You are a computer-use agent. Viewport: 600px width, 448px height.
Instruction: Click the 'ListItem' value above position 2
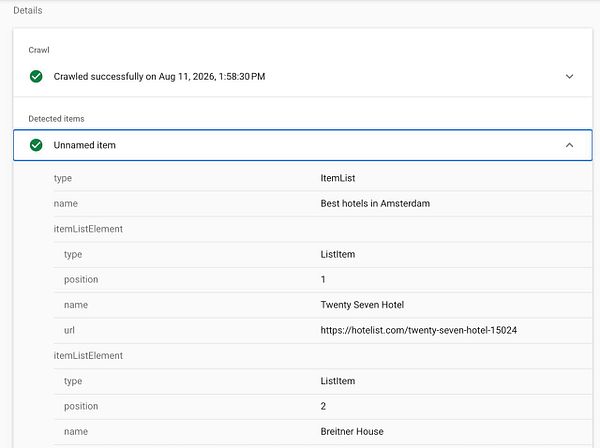[x=338, y=381]
